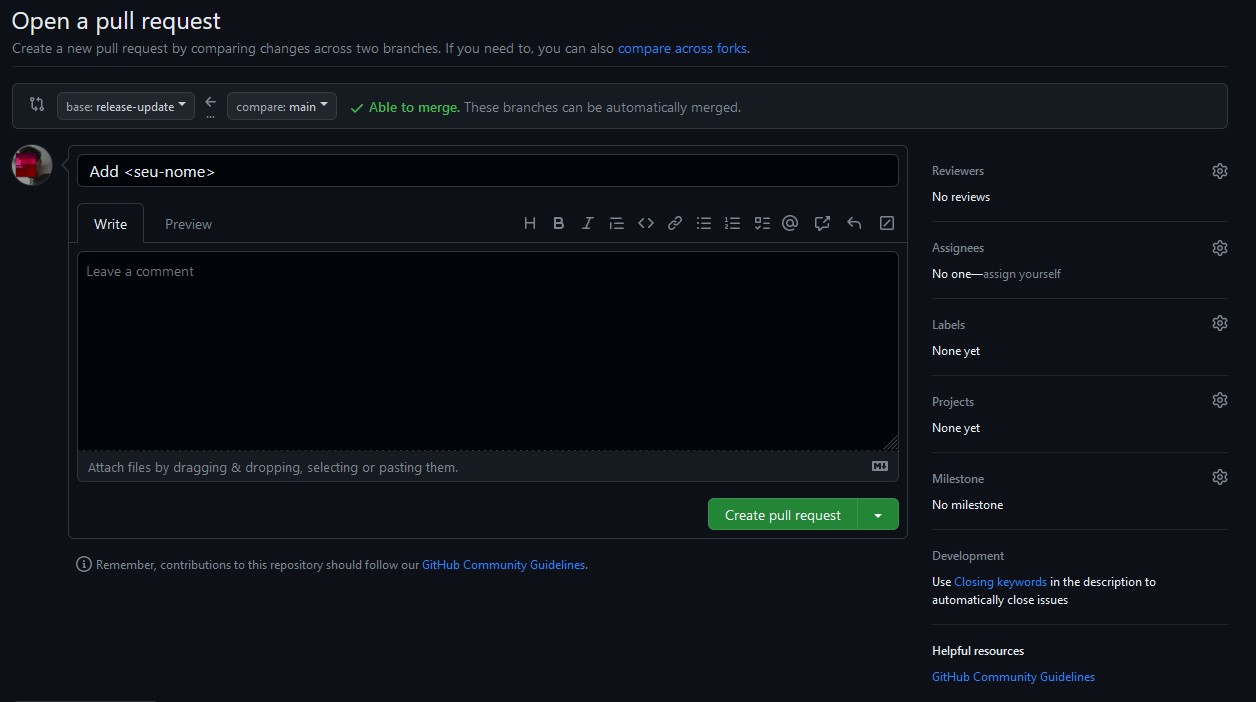Click the pull request title field
The image size is (1256, 702).
(x=488, y=171)
